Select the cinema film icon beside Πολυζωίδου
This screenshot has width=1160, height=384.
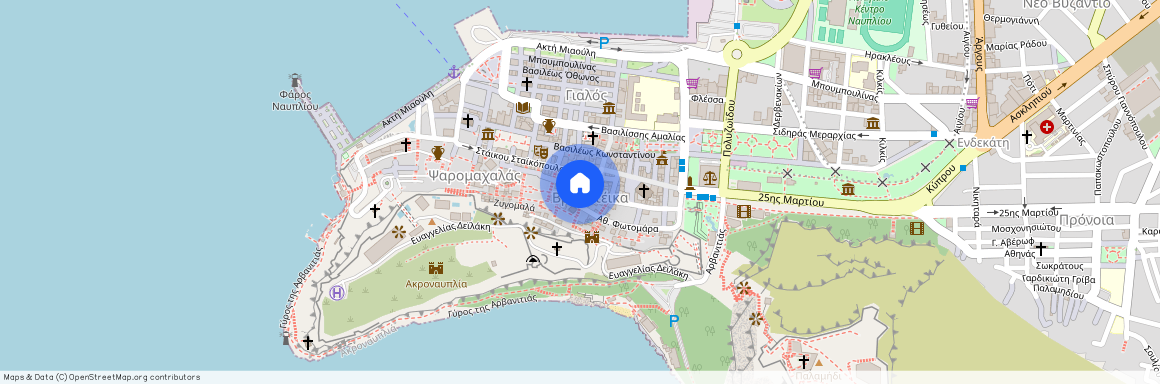click(743, 212)
